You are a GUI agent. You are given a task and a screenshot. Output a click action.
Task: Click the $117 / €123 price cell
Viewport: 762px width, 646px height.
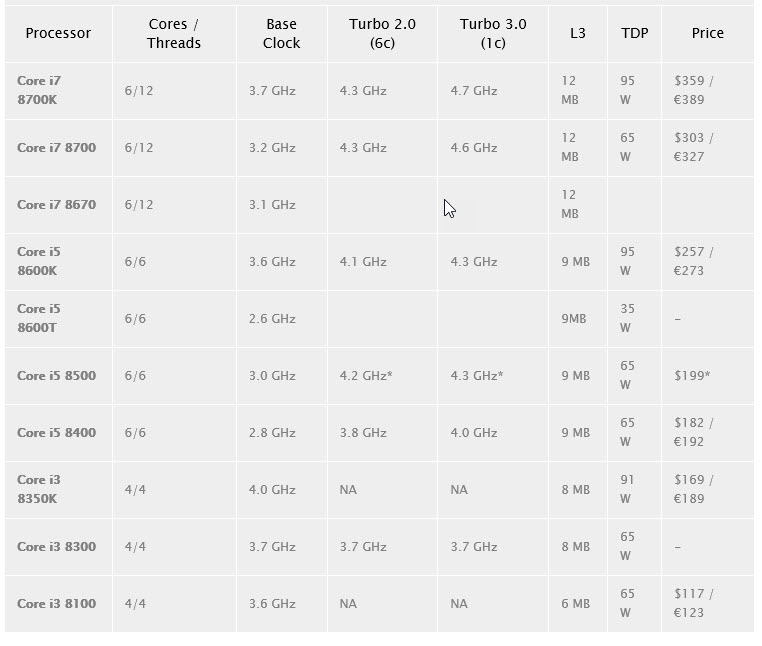click(694, 604)
